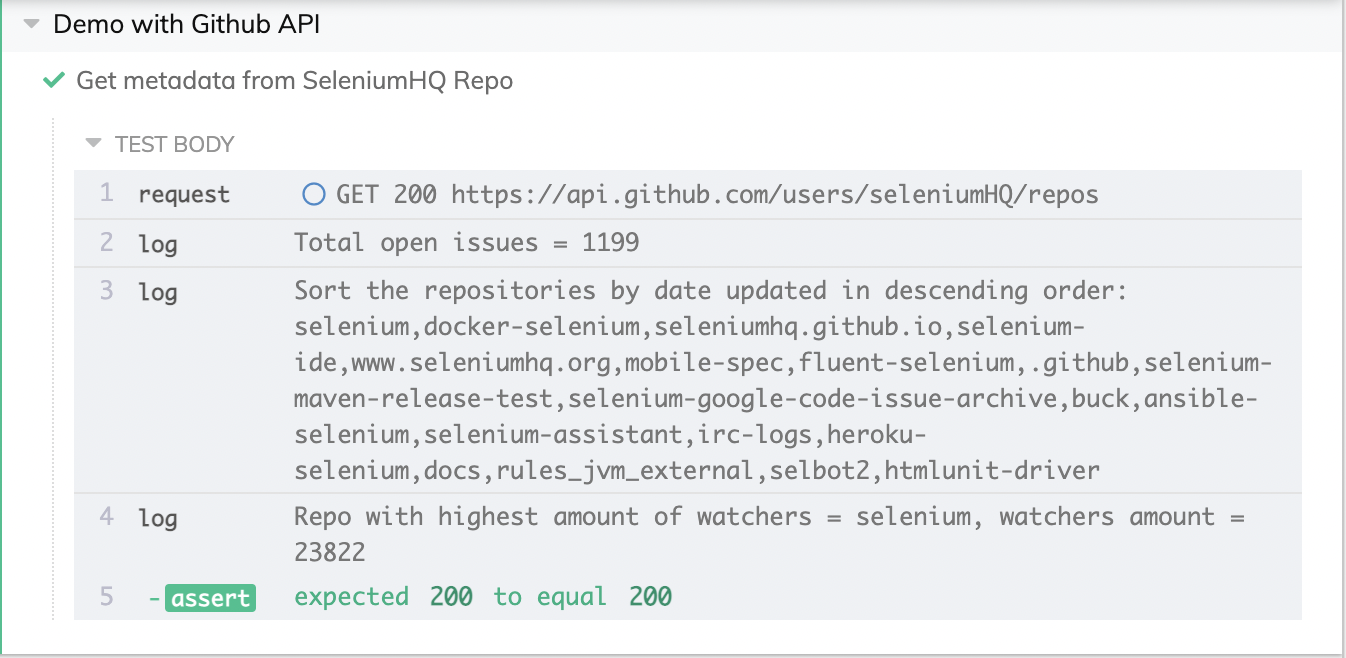
Task: Click the log label in row 2
Action: point(158,243)
